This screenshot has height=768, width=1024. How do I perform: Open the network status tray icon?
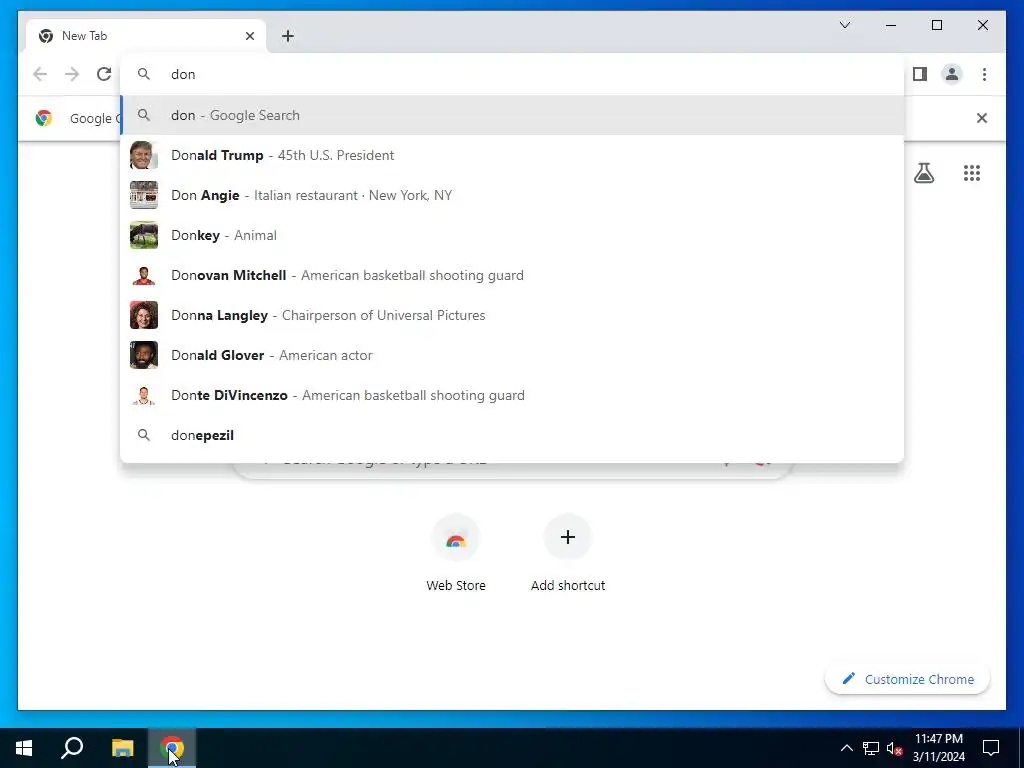click(871, 748)
